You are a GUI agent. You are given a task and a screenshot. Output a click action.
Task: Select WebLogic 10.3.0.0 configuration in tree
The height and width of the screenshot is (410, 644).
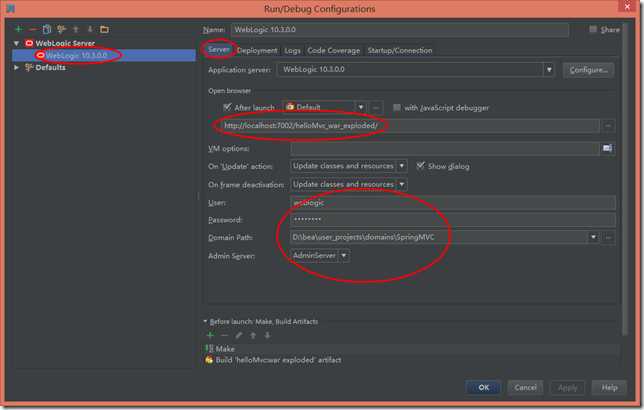104,55
